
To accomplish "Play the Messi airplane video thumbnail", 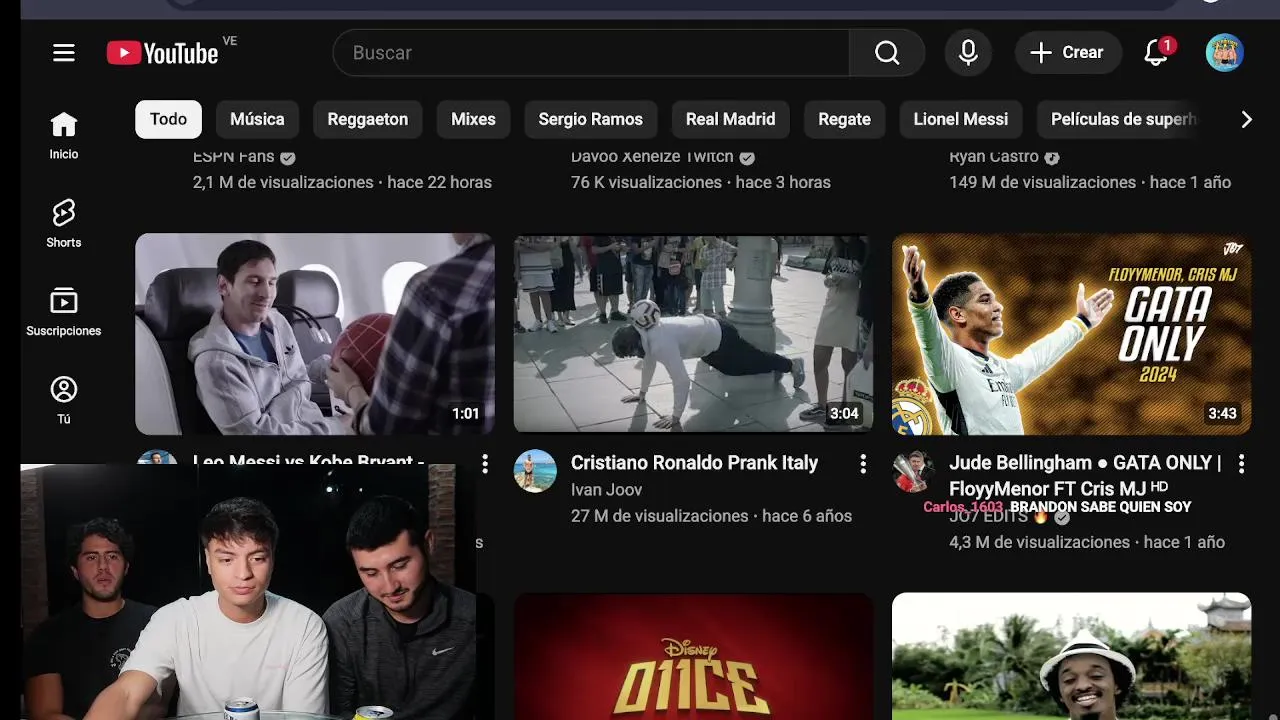I will click(315, 334).
